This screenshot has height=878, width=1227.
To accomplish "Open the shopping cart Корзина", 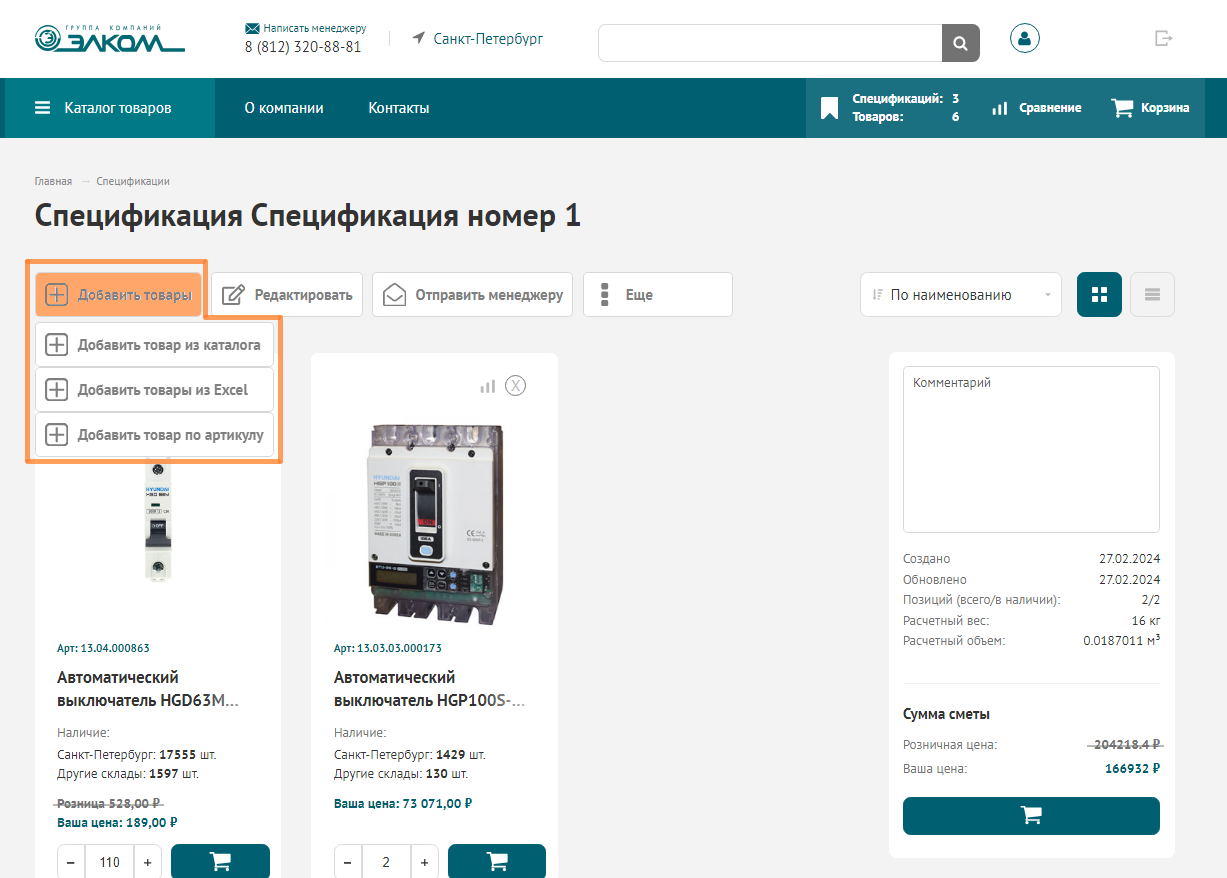I will click(1150, 108).
